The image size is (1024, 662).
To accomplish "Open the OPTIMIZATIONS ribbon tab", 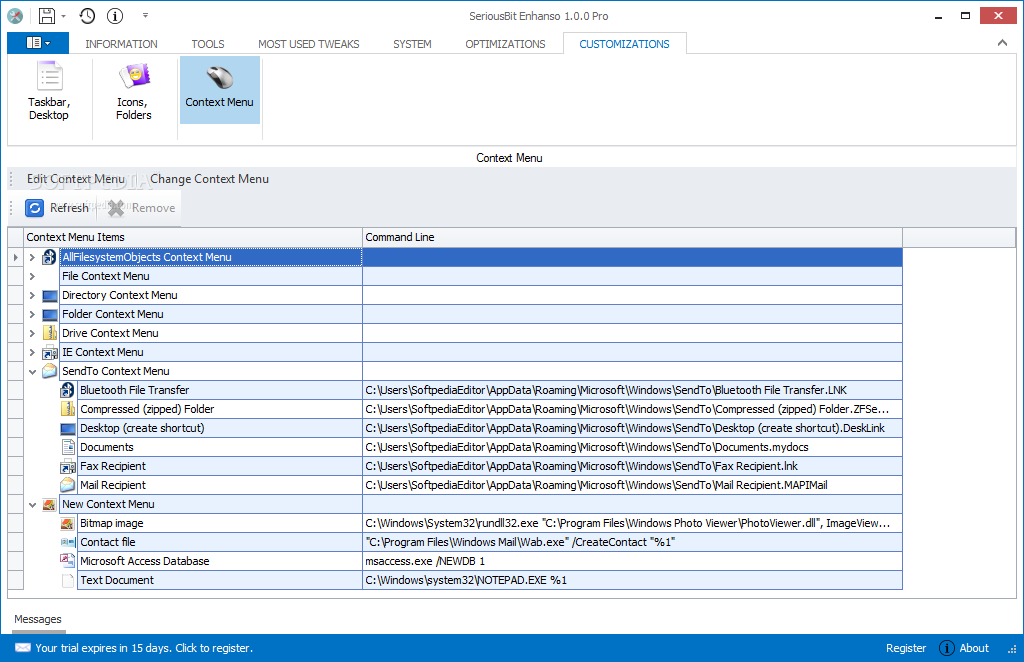I will pos(505,44).
